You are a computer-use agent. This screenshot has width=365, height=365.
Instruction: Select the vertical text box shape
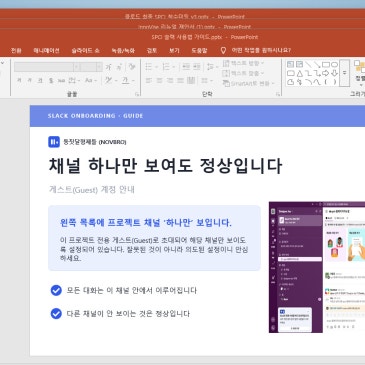pyautogui.click(x=299, y=64)
